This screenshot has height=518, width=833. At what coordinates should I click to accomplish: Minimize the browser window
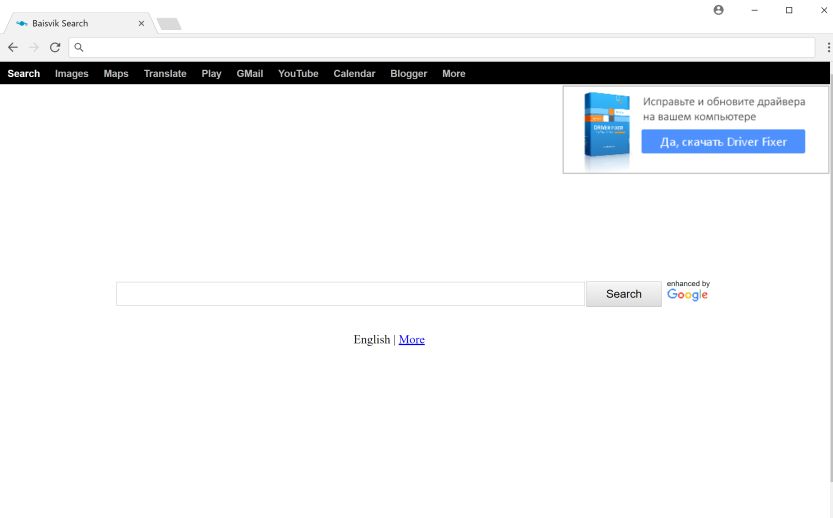click(754, 10)
